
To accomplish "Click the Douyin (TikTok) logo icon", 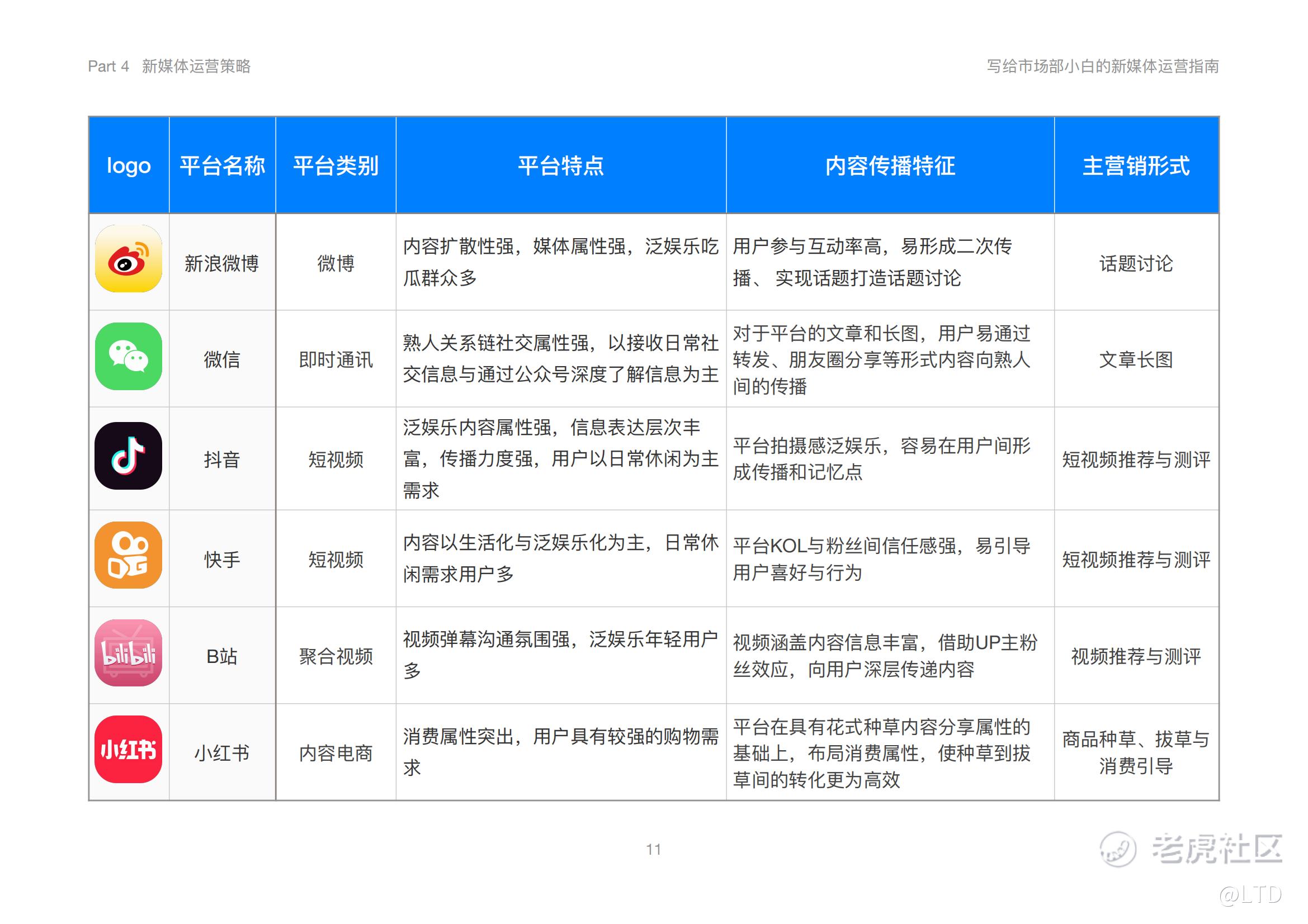I will 128,456.
